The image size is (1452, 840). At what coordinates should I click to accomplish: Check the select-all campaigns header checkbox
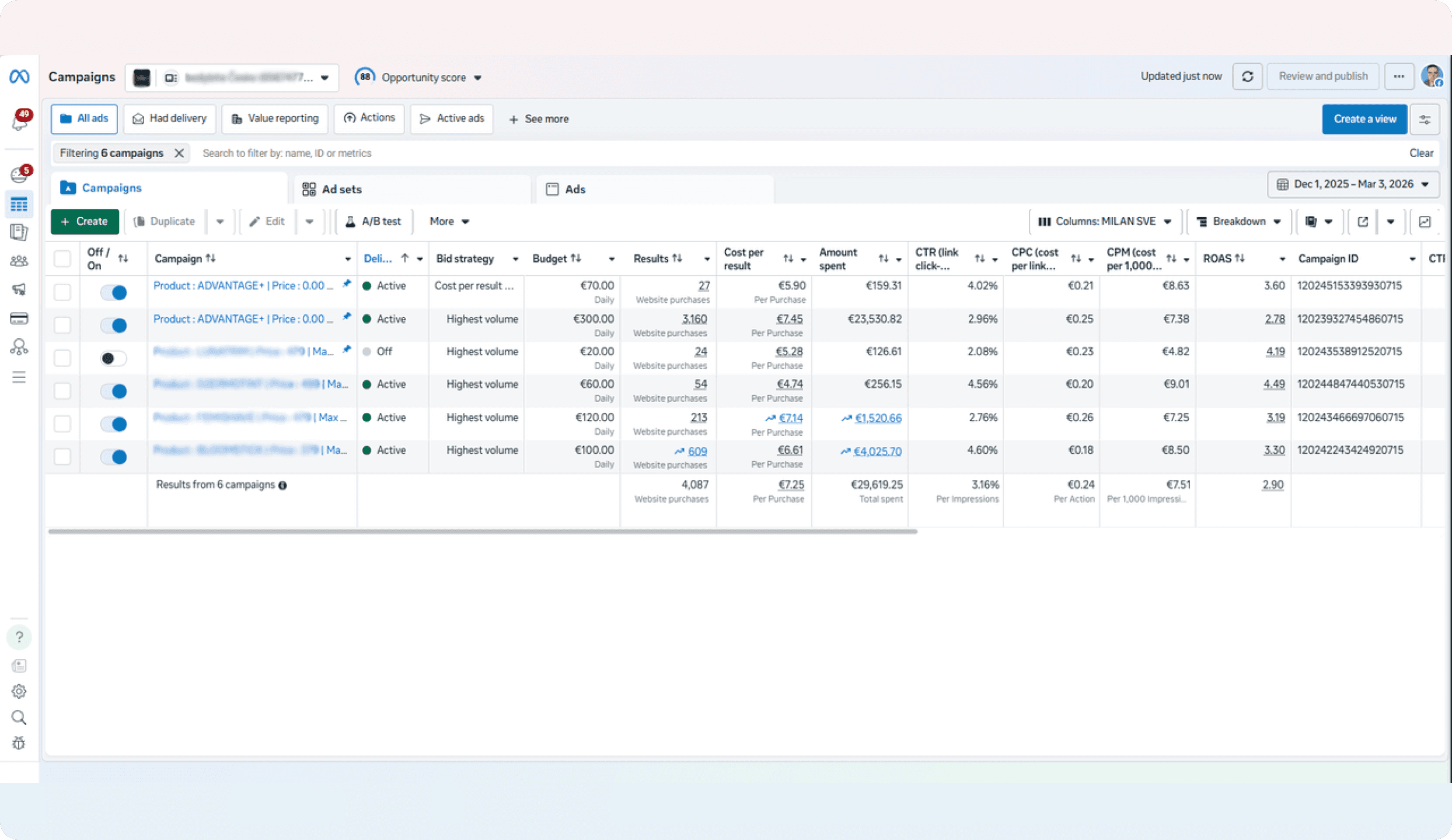tap(62, 258)
